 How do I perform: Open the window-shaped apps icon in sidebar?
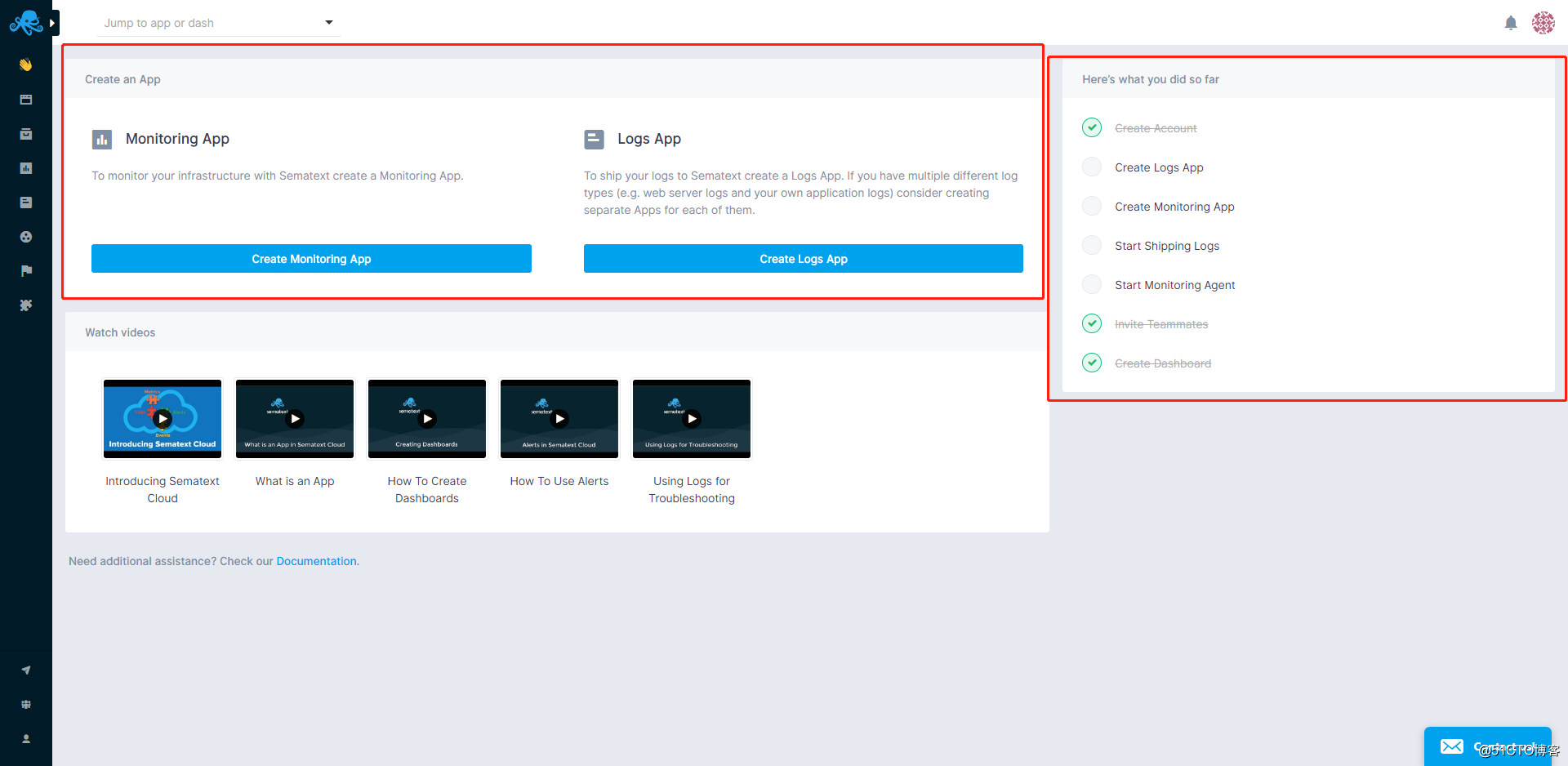[x=26, y=100]
